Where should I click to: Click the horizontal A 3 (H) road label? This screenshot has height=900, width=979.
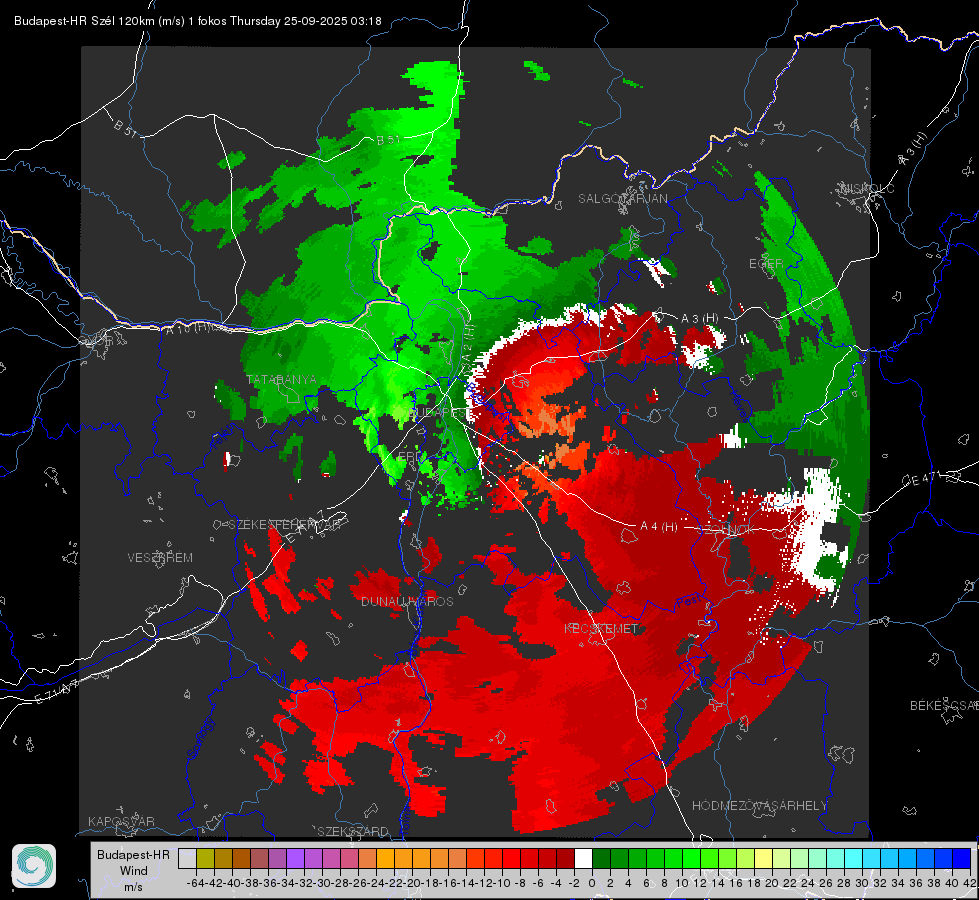pos(699,319)
